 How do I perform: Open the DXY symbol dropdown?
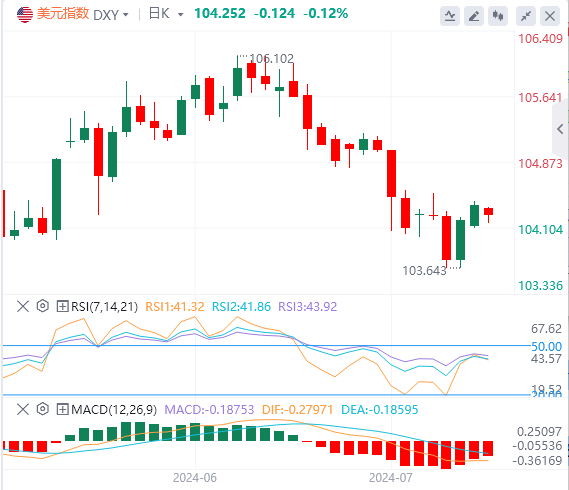coord(111,15)
